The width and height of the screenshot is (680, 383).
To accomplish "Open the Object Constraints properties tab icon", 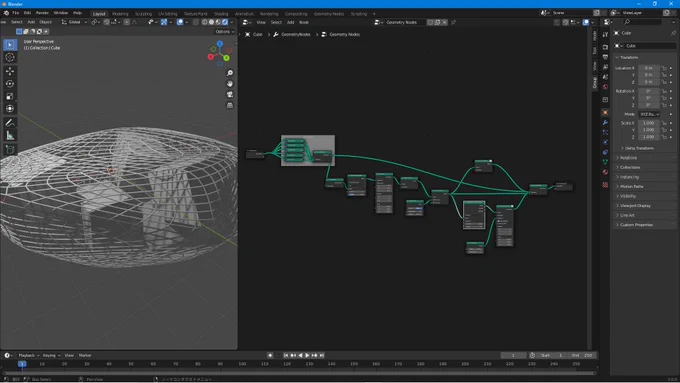I will pyautogui.click(x=605, y=152).
